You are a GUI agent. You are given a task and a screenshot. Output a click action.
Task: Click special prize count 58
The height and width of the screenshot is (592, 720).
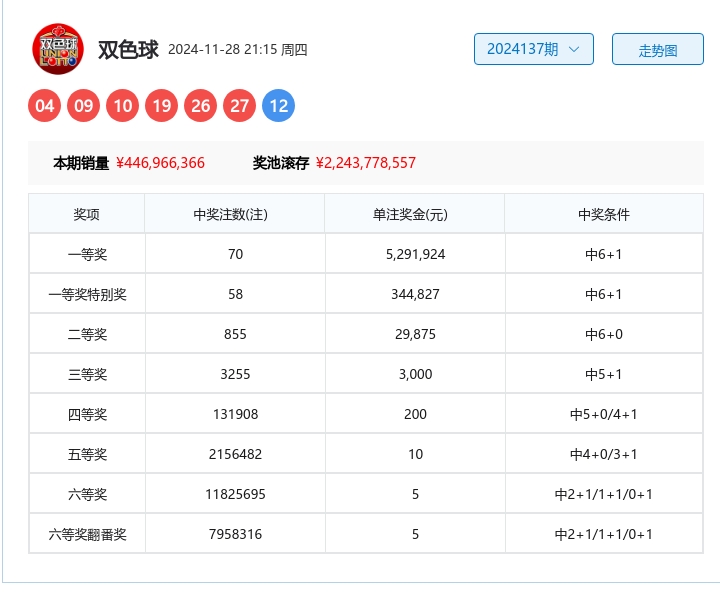click(236, 294)
